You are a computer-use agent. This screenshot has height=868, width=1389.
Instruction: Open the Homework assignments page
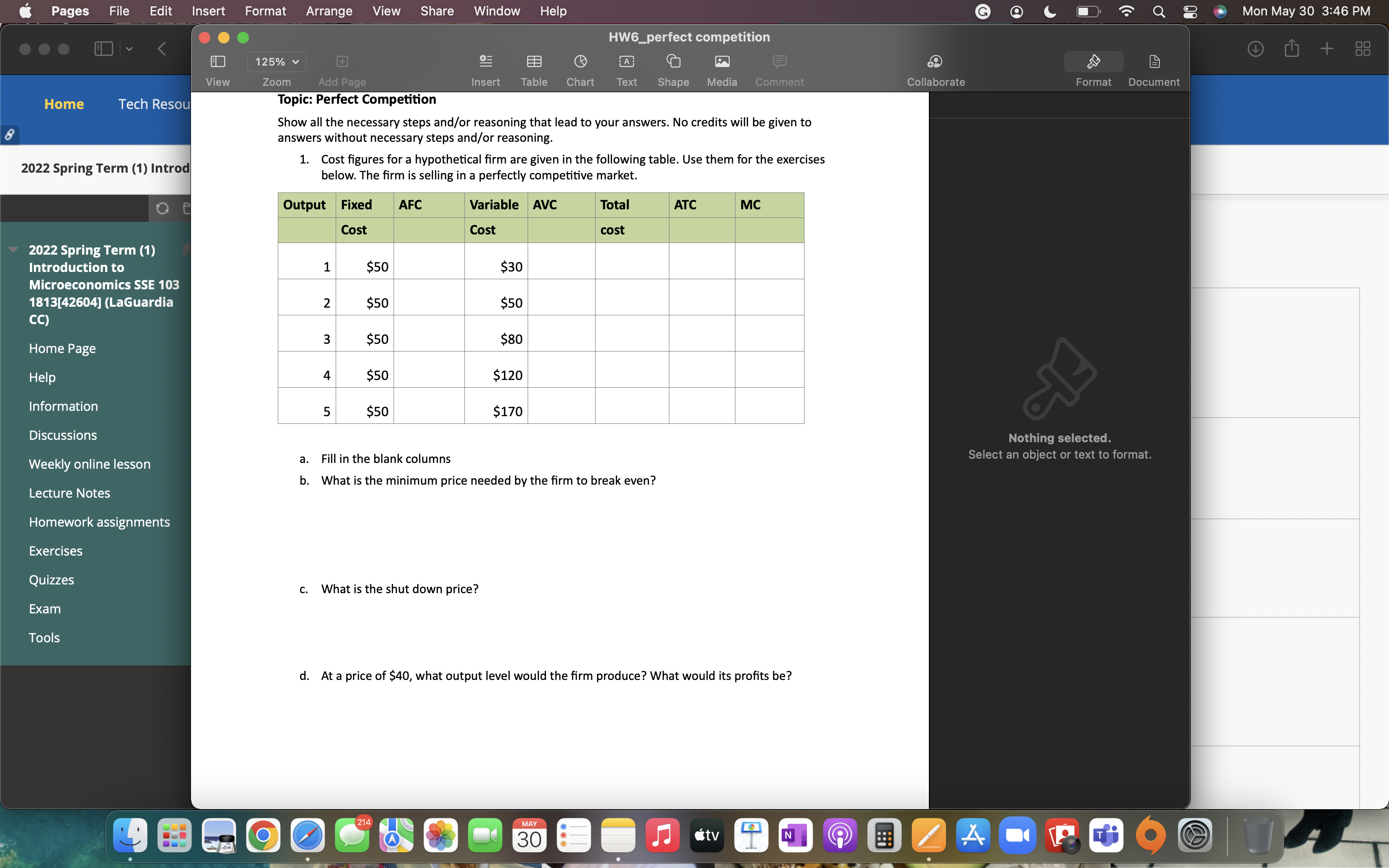(99, 522)
